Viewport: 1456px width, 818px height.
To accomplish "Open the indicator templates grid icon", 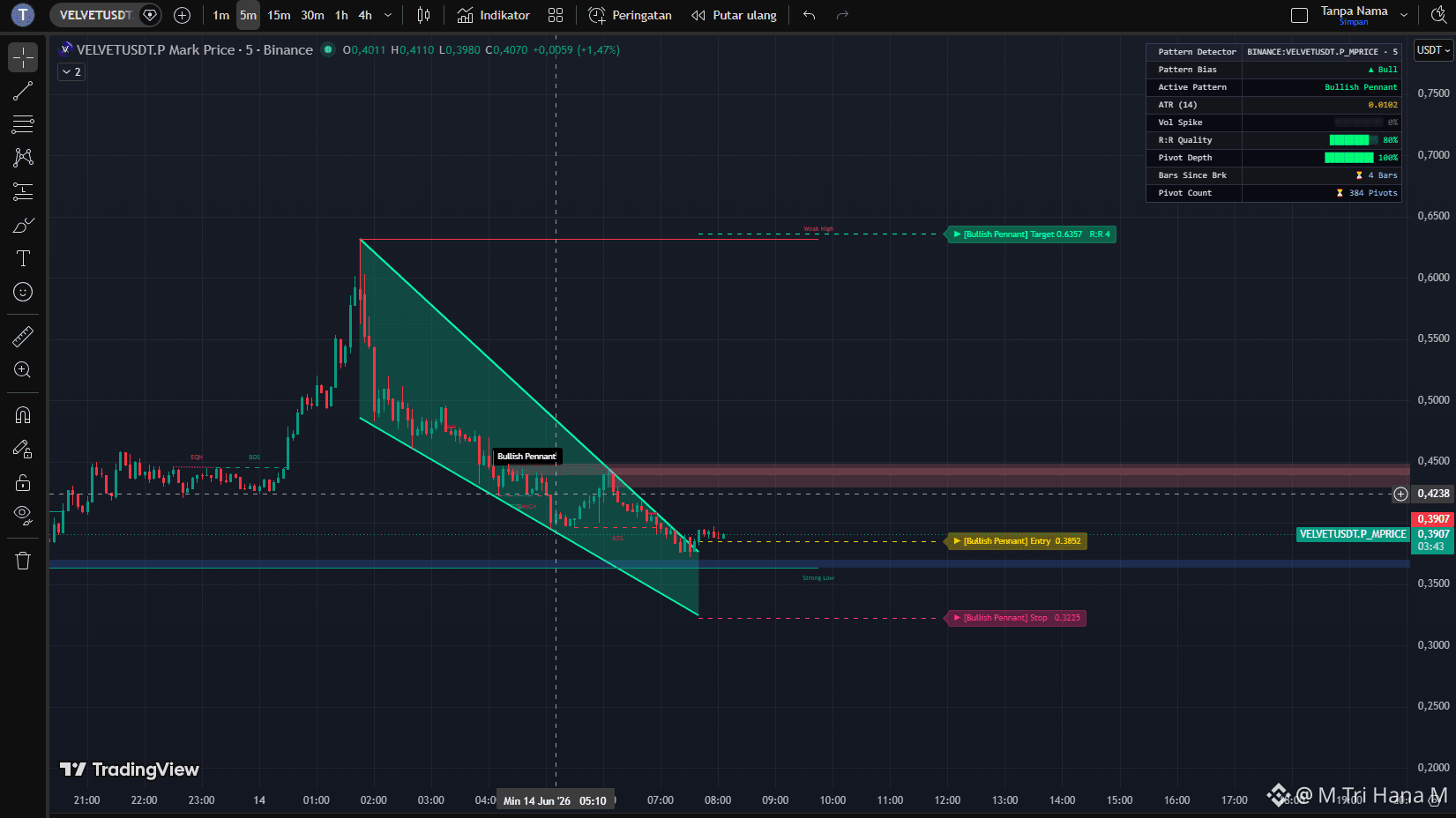I will (556, 15).
